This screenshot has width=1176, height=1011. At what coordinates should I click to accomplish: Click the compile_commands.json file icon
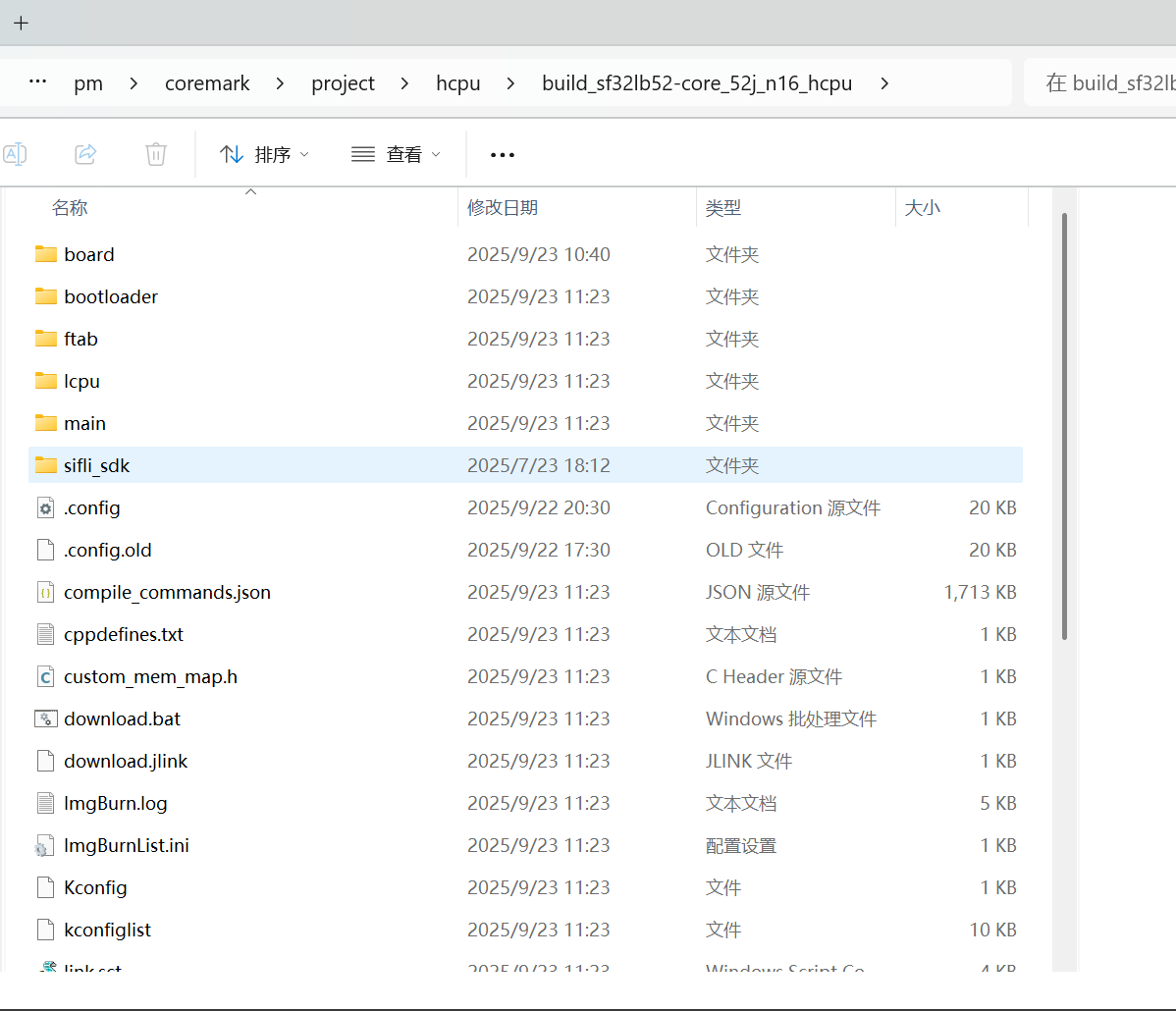point(45,592)
